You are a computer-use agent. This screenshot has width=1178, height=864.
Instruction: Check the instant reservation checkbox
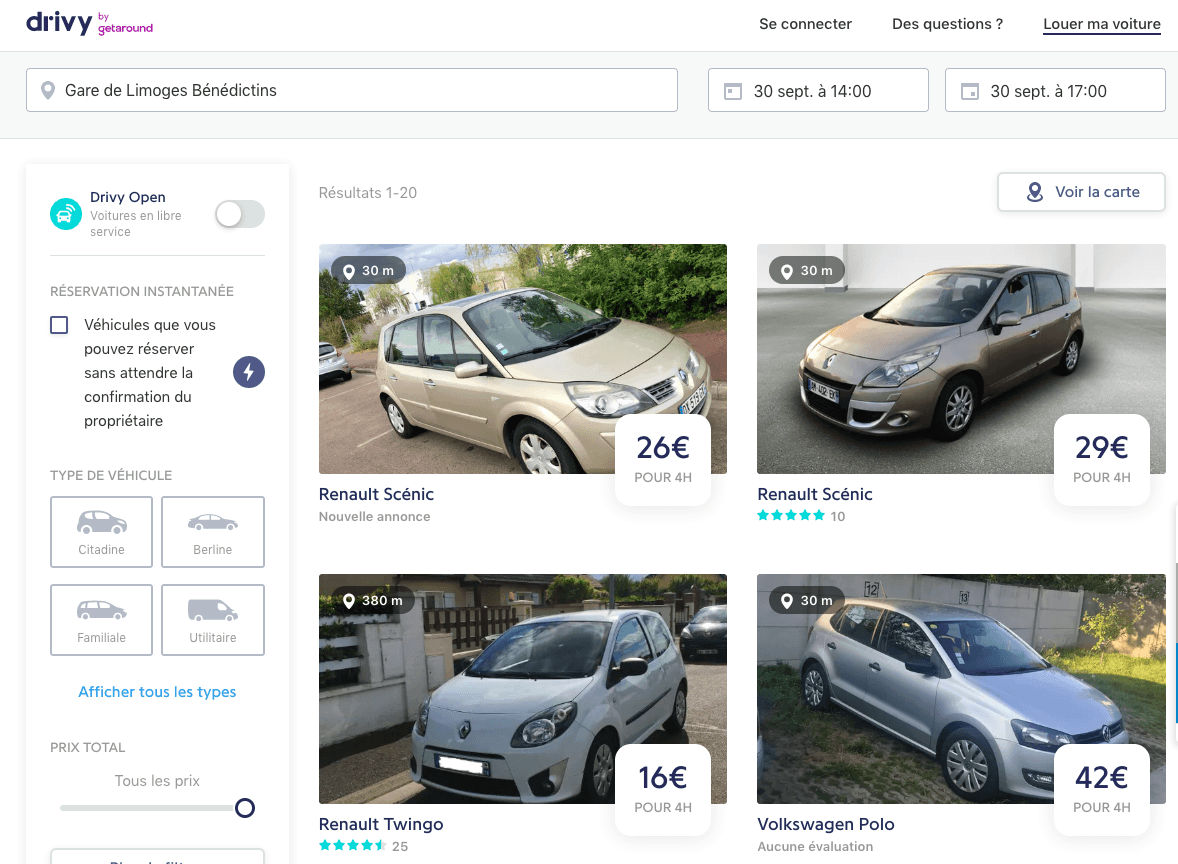pyautogui.click(x=59, y=325)
